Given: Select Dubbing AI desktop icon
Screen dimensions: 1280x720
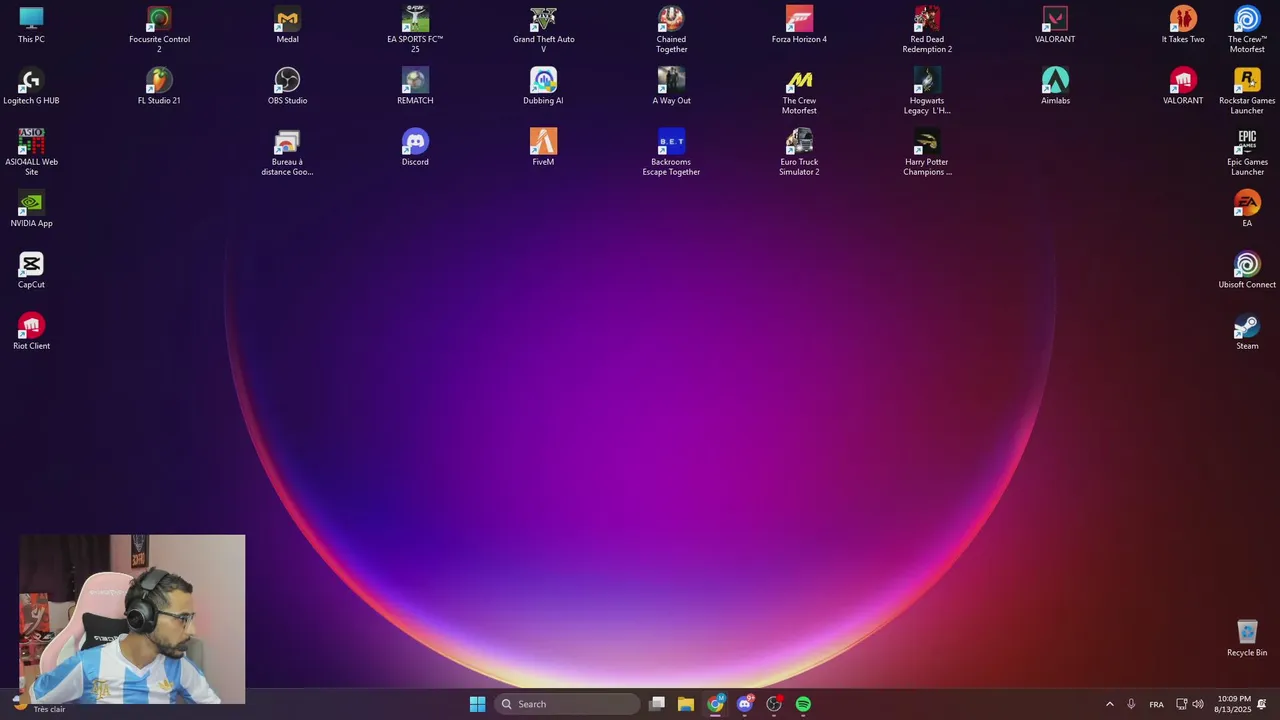Looking at the screenshot, I should [543, 86].
